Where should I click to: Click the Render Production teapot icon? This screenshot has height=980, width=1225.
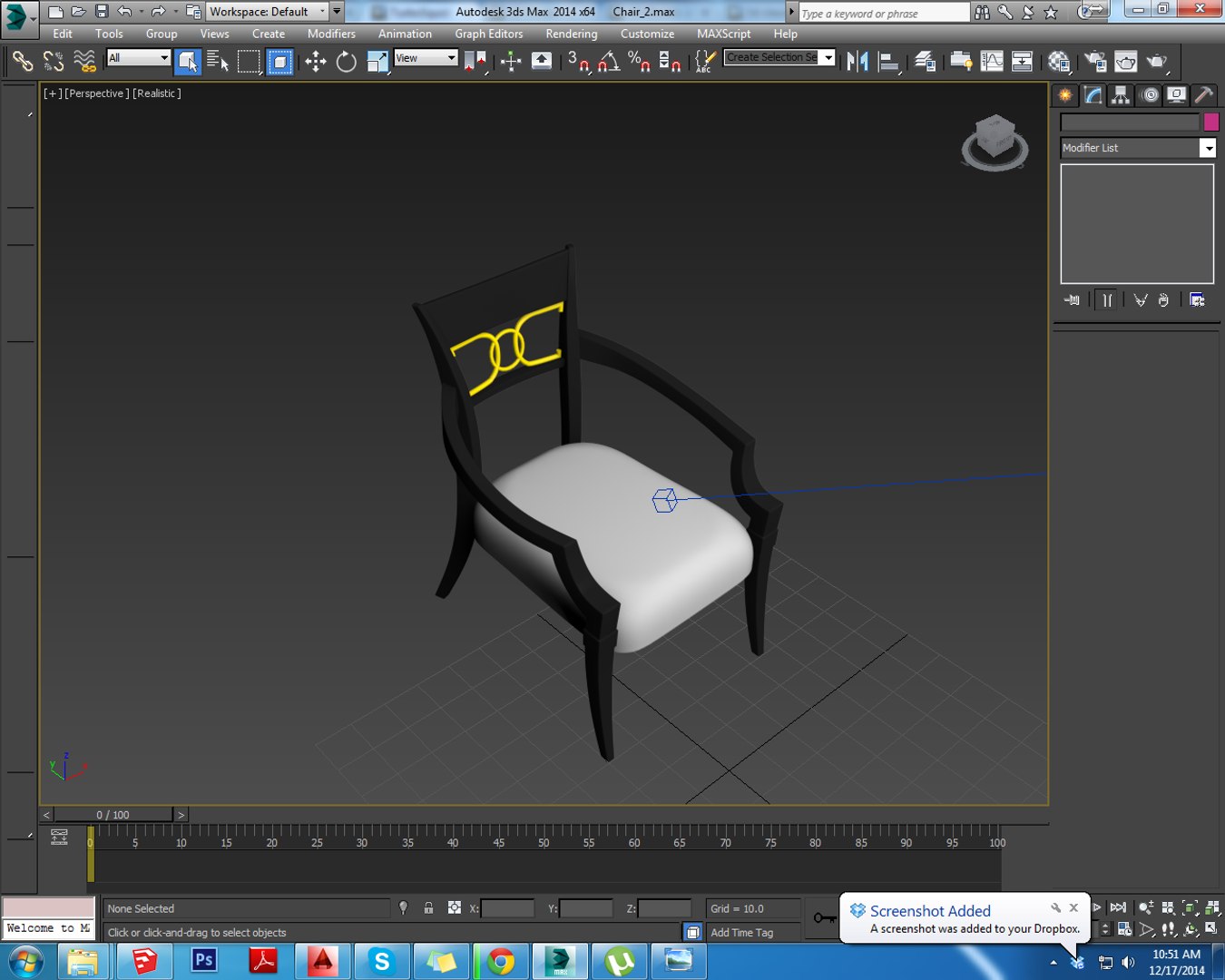[1157, 61]
